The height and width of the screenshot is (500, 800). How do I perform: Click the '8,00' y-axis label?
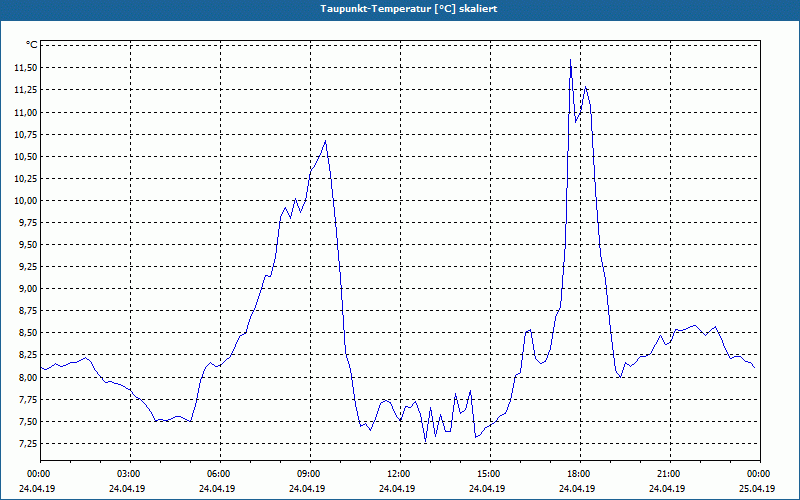29,378
